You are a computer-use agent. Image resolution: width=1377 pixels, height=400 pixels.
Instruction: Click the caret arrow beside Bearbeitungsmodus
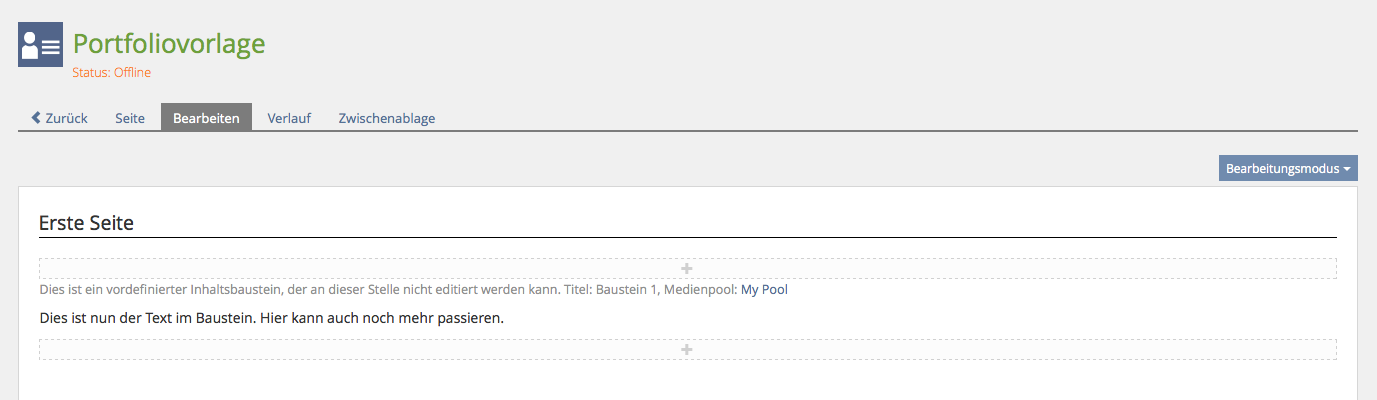(1347, 169)
